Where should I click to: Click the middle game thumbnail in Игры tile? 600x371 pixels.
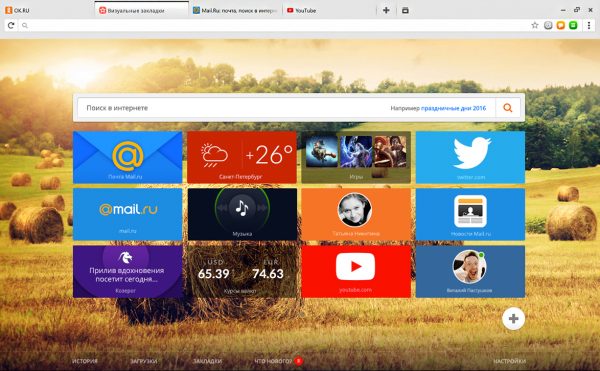pyautogui.click(x=356, y=151)
